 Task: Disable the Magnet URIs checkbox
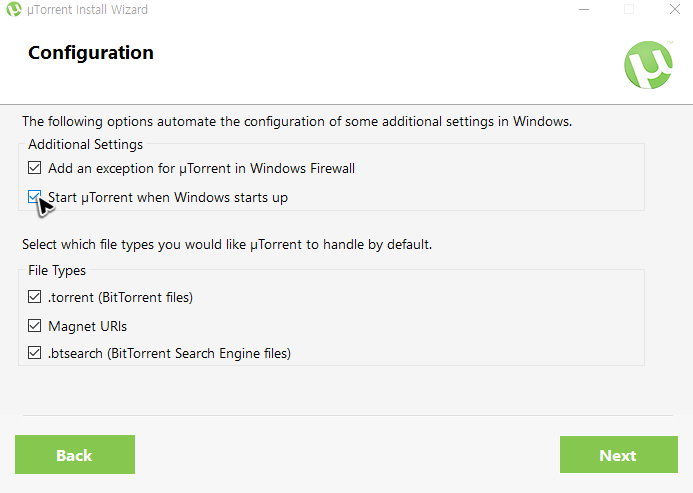[34, 326]
